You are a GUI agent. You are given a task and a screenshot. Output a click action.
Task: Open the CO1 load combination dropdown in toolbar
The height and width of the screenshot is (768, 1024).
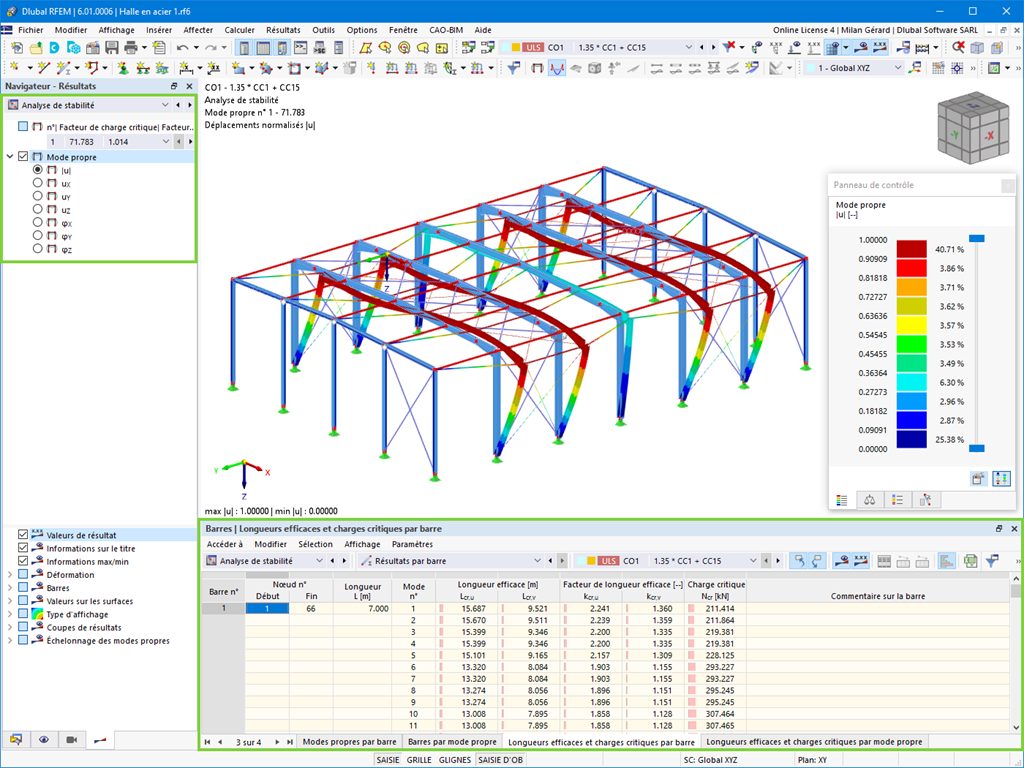pyautogui.click(x=596, y=47)
